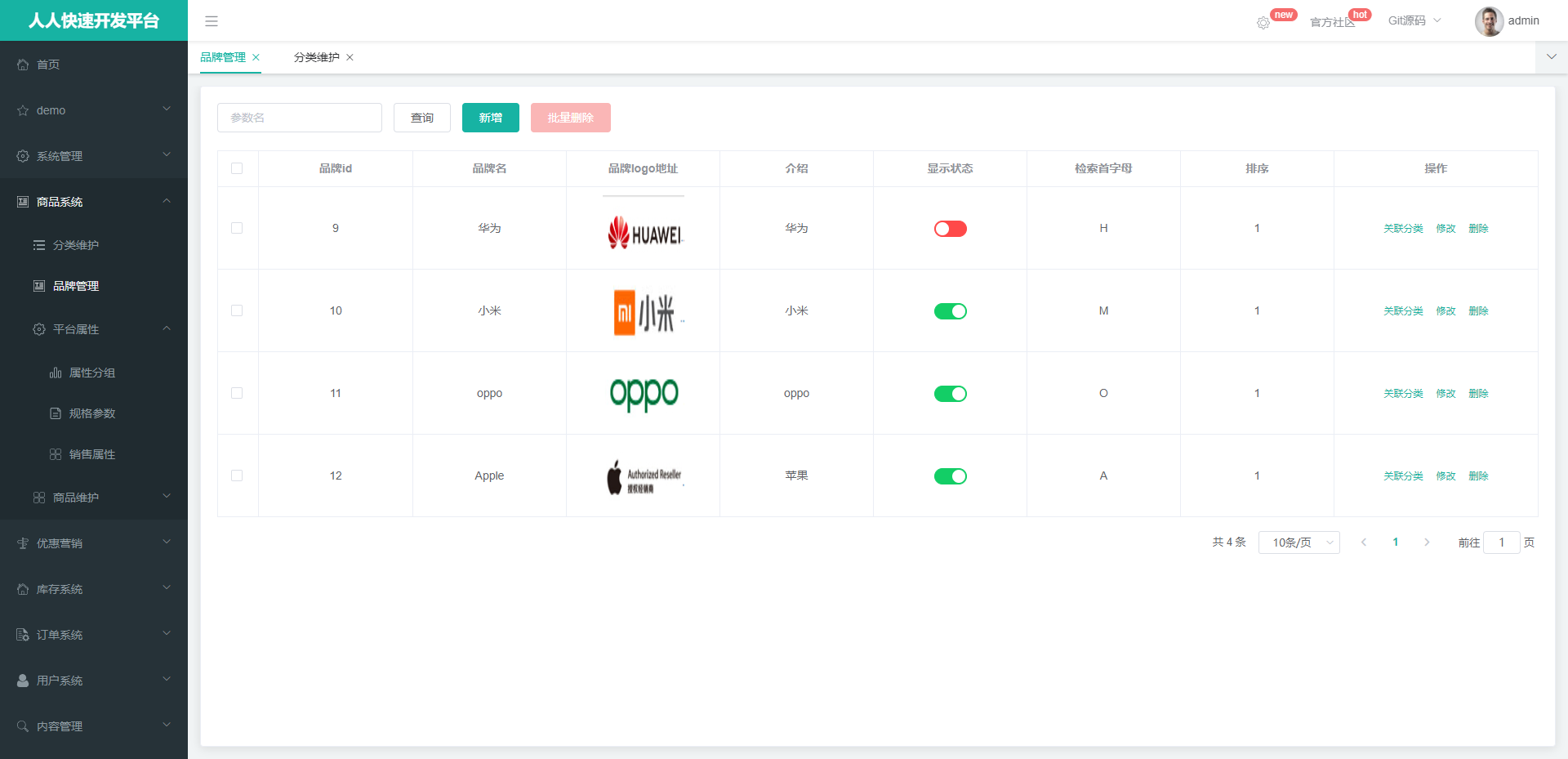Open 销售属性 in sidebar
The image size is (1568, 759).
coord(94,454)
